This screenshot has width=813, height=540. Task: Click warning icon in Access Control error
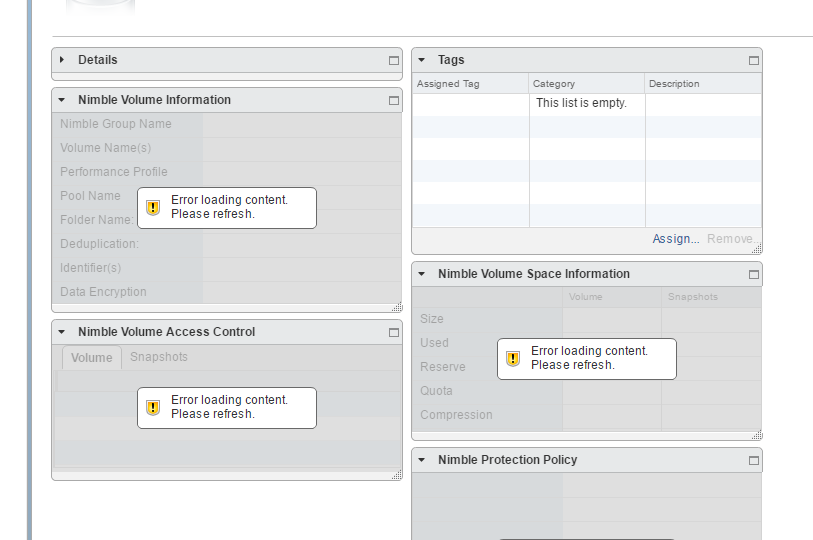pos(153,408)
